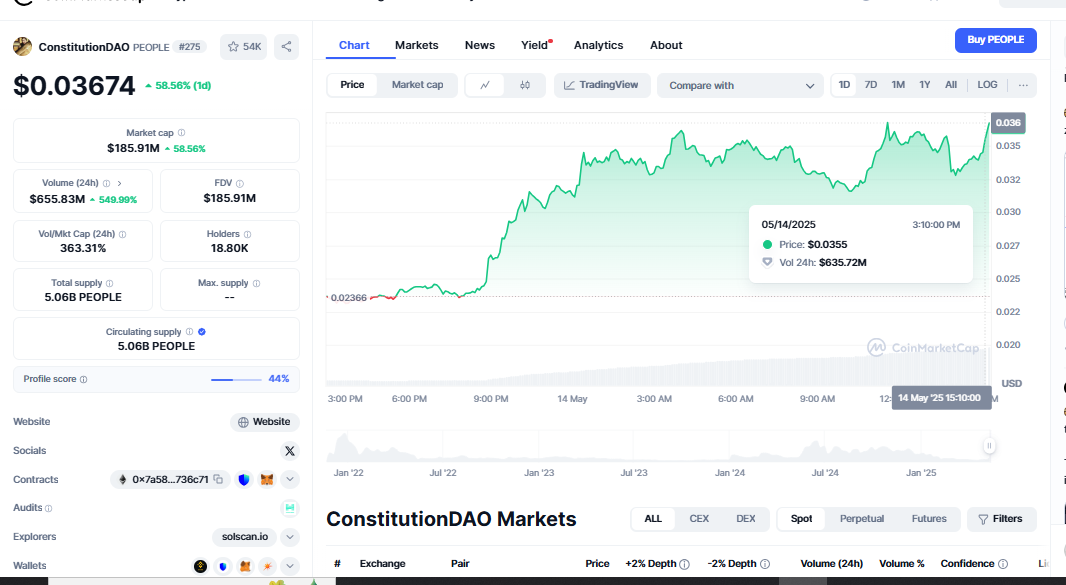
Task: Click the range handle on the history timeline
Action: point(989,446)
